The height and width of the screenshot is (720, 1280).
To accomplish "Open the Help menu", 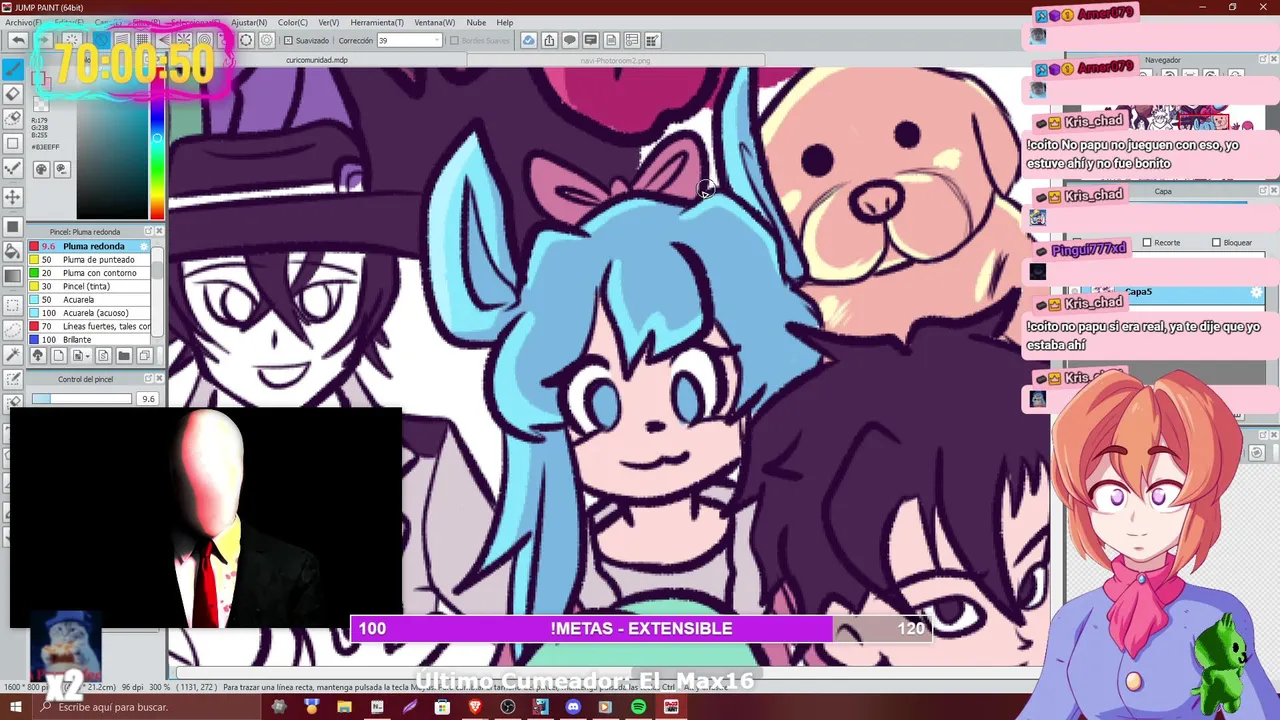I will click(x=505, y=22).
